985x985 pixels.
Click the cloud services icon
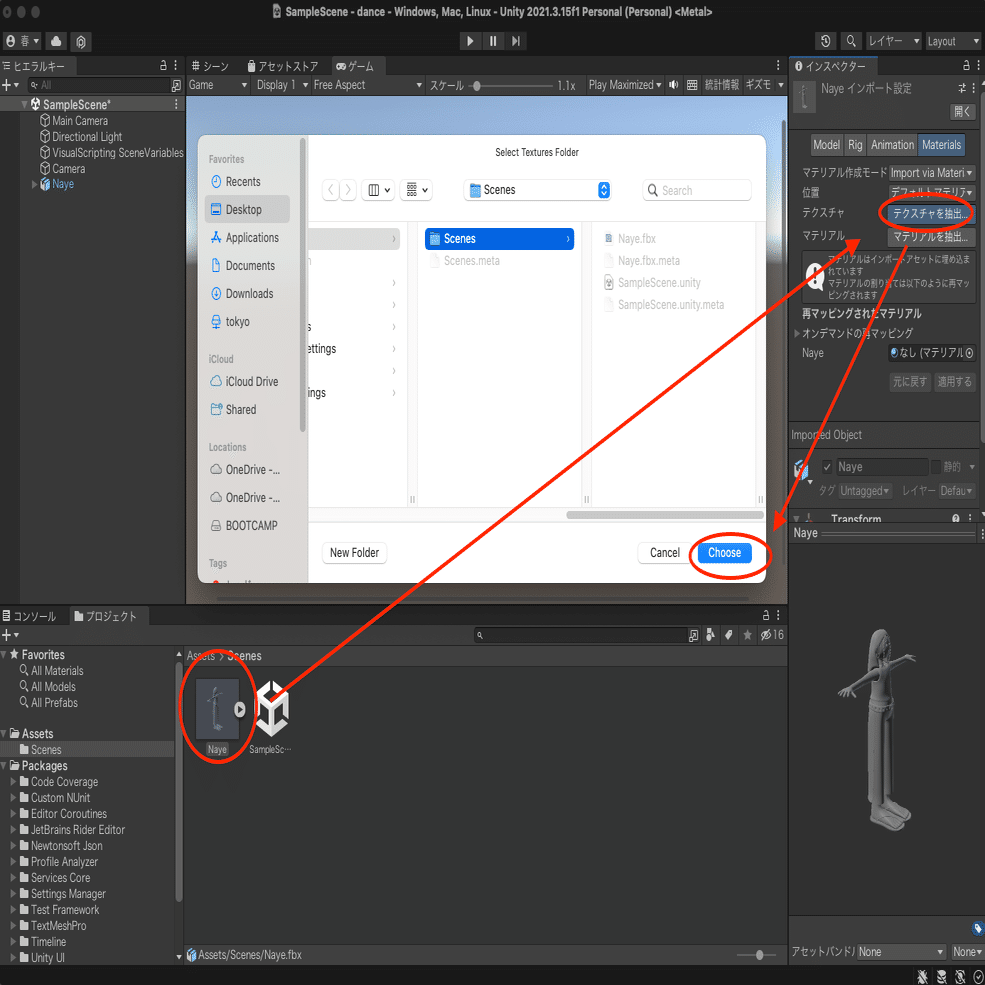click(56, 41)
